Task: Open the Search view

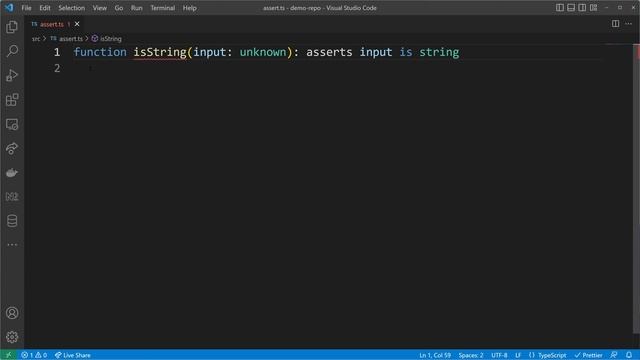Action: coord(12,51)
